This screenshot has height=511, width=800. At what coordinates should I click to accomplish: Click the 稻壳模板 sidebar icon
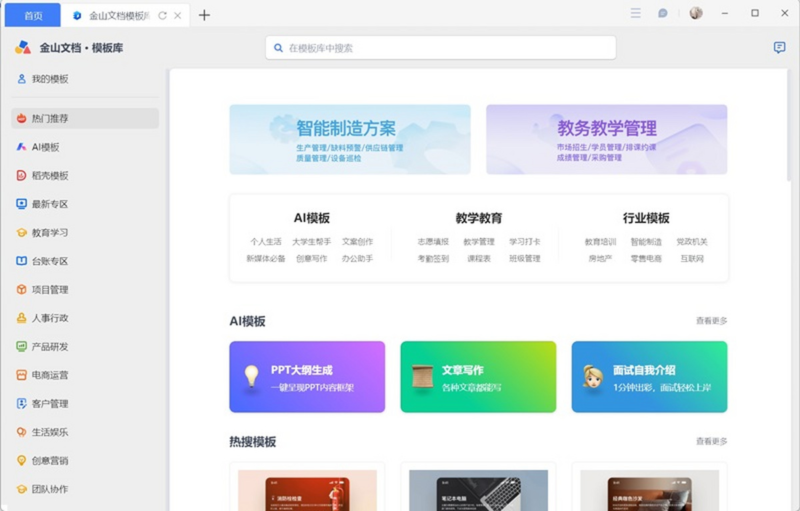point(21,175)
